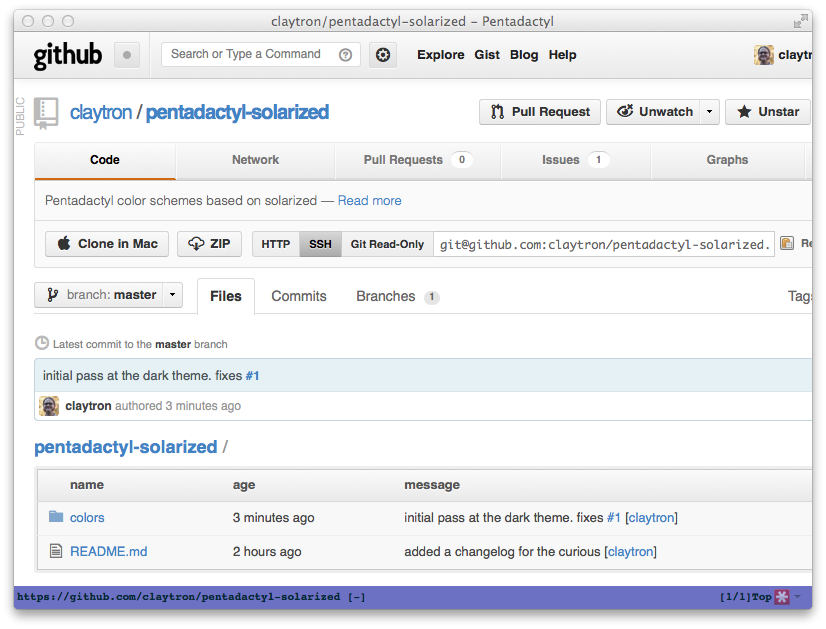Open the pentadactyl-solarized breadcrumb link

[126, 447]
